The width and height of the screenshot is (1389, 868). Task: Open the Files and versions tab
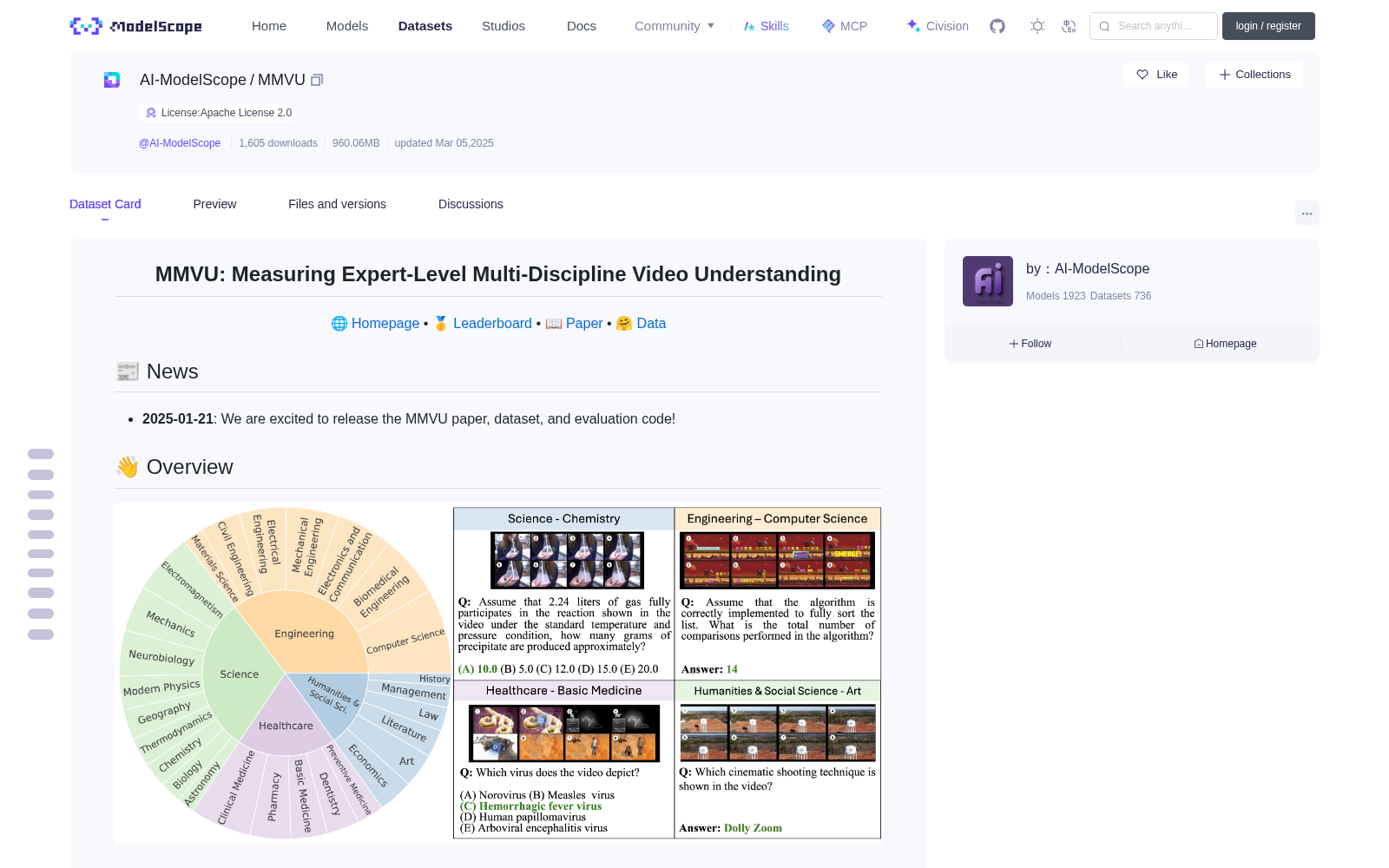tap(337, 204)
